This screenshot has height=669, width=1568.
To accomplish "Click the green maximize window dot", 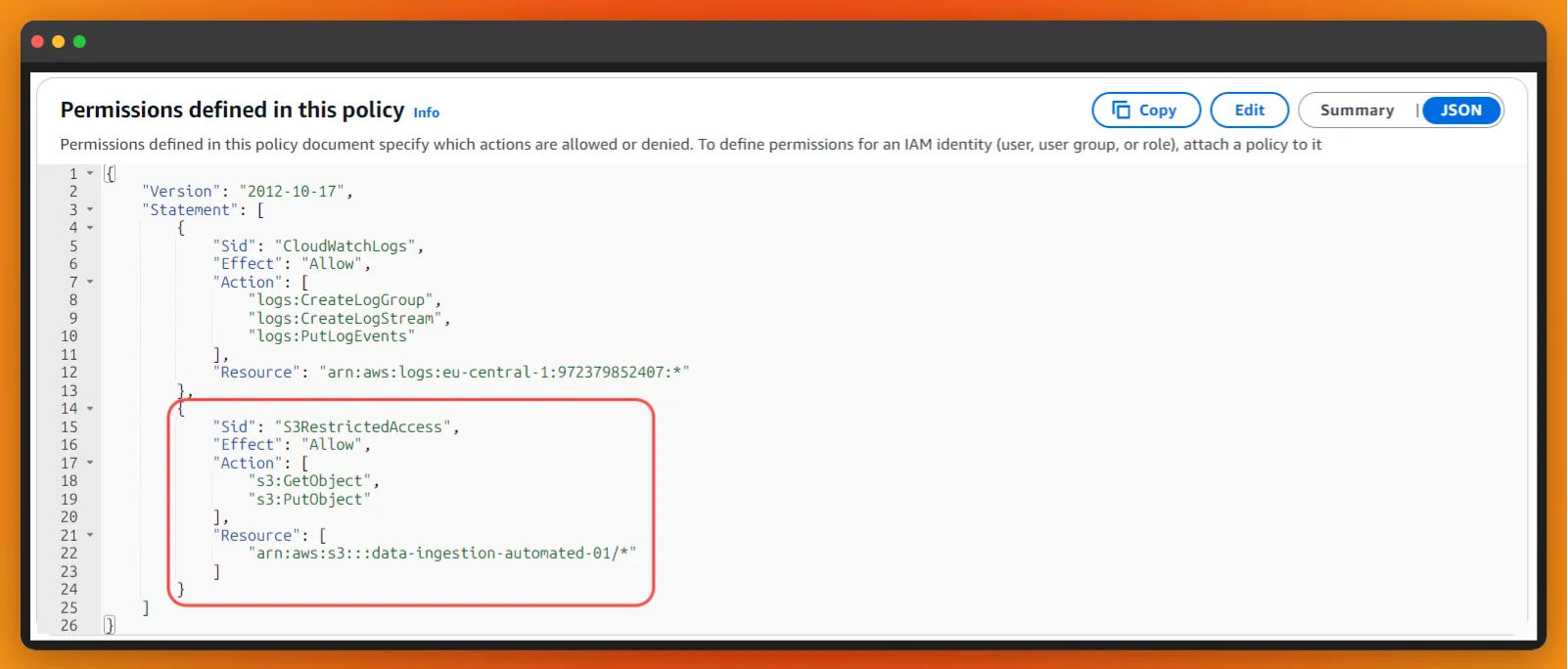I will click(80, 41).
